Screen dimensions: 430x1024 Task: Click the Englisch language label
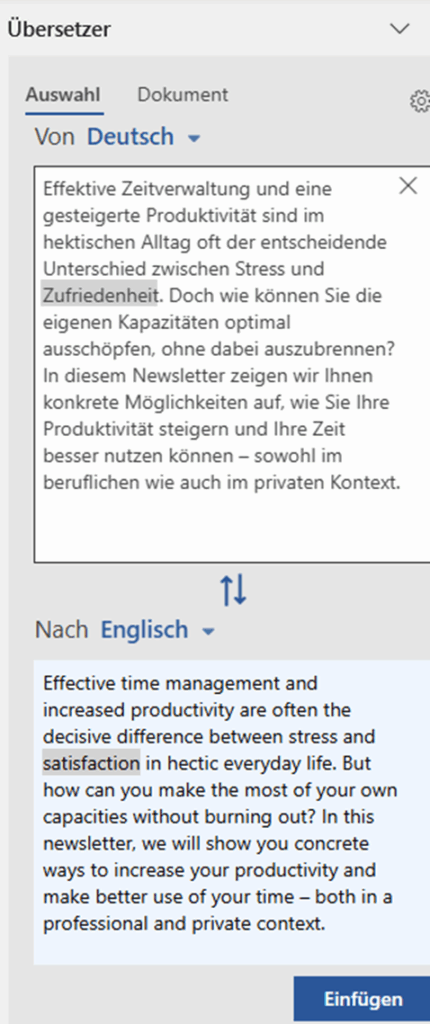click(144, 630)
